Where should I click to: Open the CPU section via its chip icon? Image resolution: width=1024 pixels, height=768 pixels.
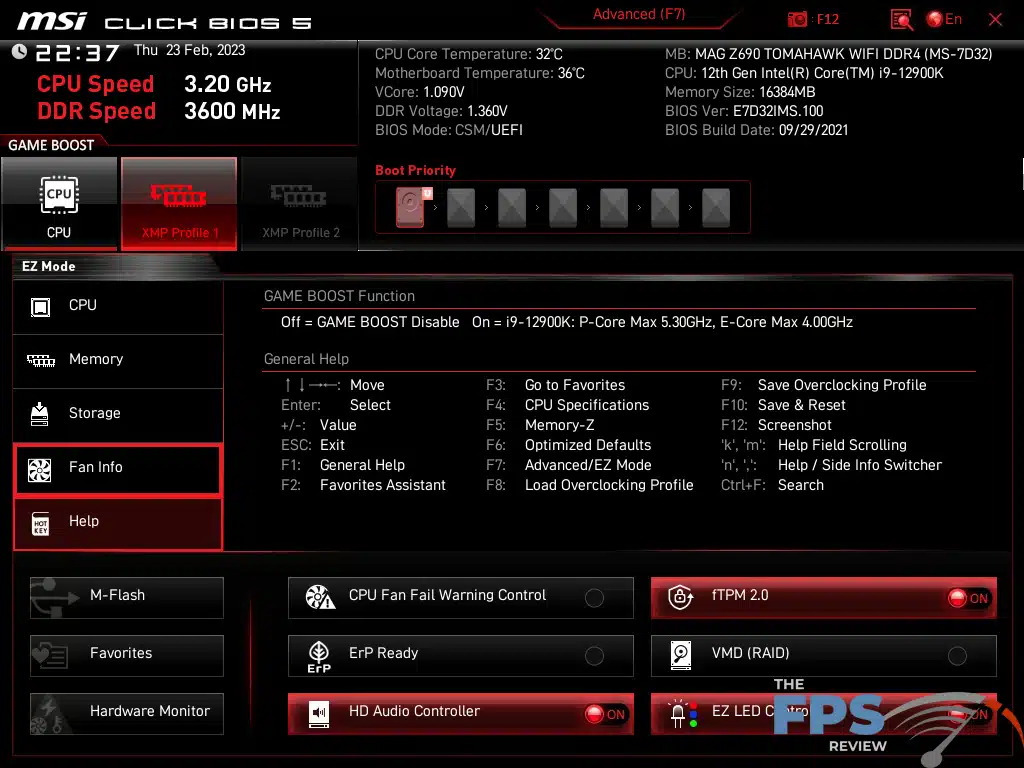[x=40, y=306]
